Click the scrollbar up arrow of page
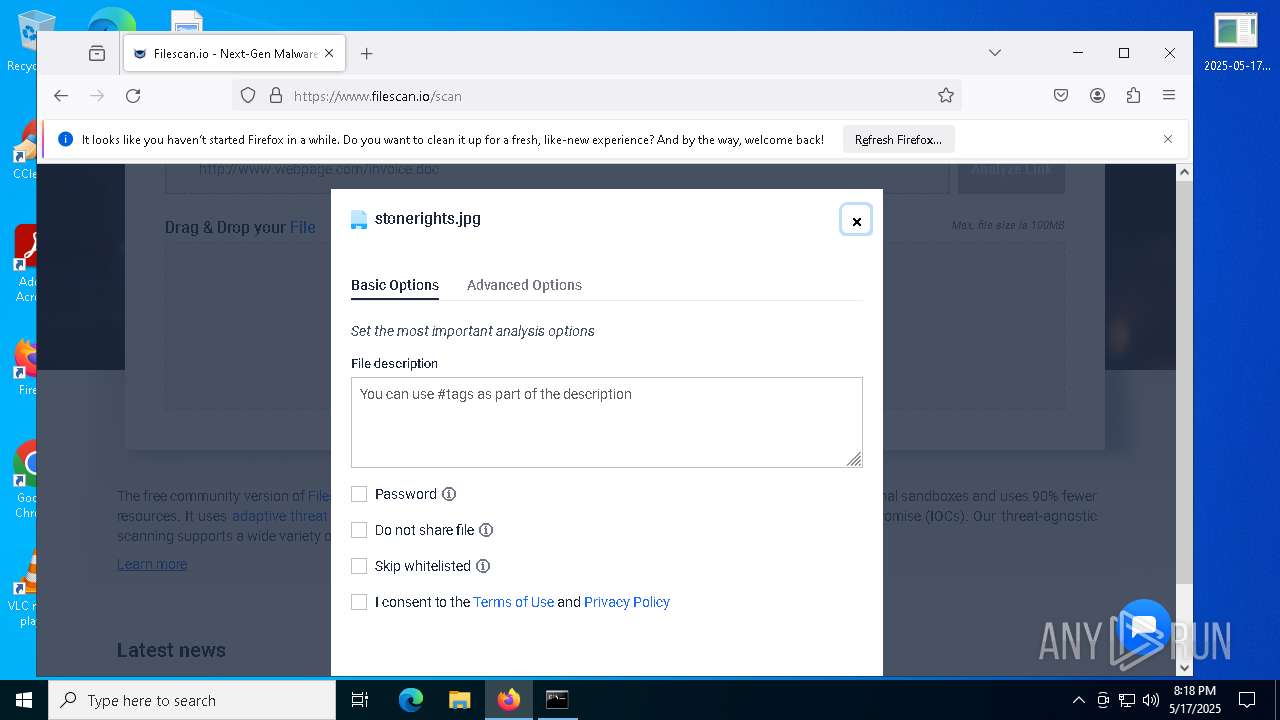 [x=1184, y=172]
